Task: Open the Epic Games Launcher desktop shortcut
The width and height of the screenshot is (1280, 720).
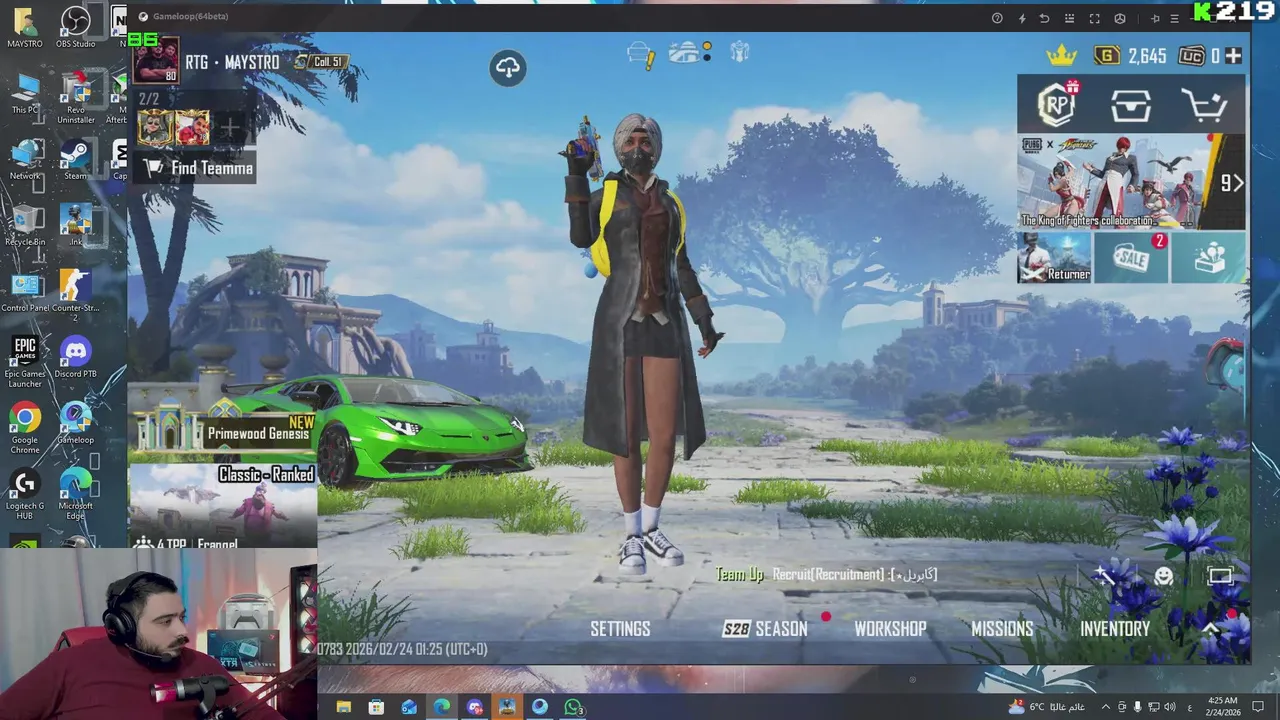Action: click(x=25, y=362)
